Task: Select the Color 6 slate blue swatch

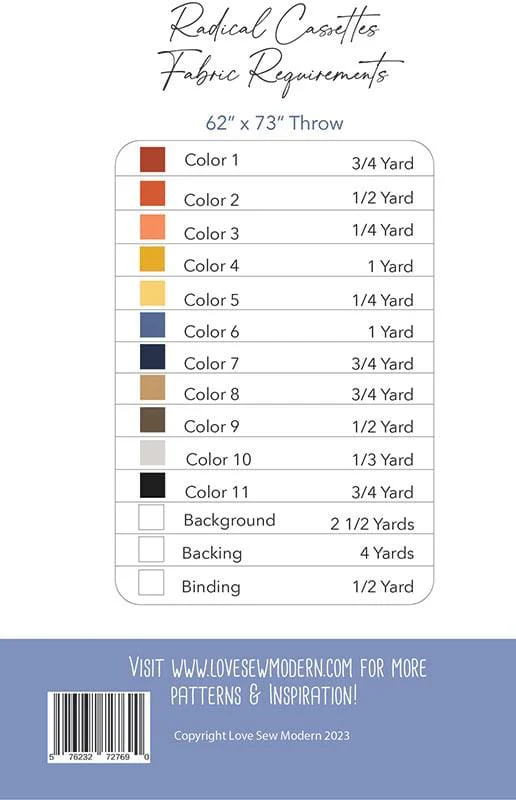Action: pos(153,325)
